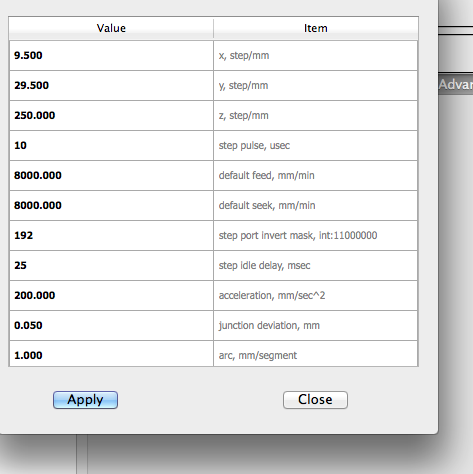Click the Close button
Image resolution: width=473 pixels, height=474 pixels.
click(315, 400)
